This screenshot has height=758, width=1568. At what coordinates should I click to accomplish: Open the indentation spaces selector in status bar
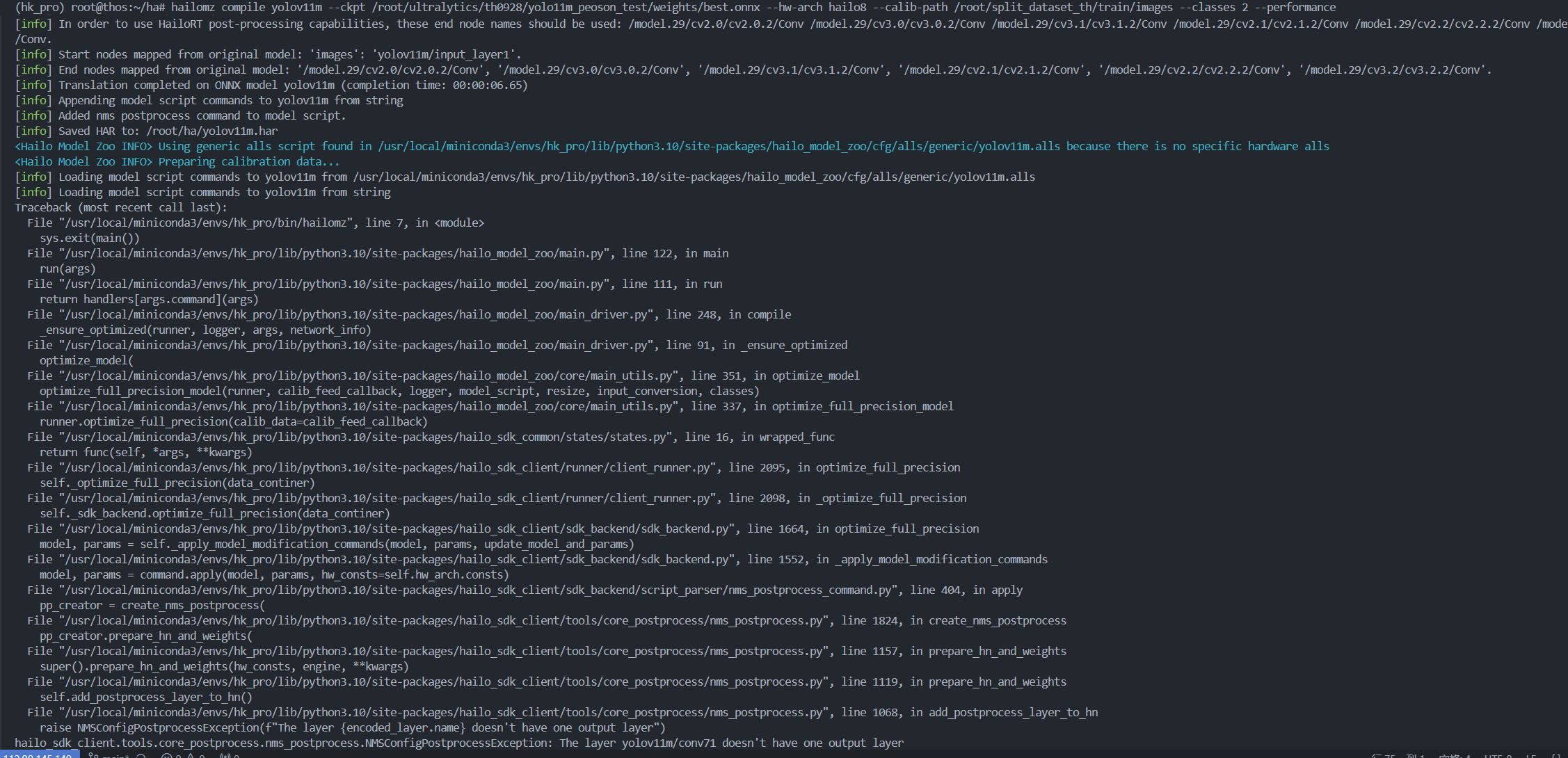[1455, 756]
